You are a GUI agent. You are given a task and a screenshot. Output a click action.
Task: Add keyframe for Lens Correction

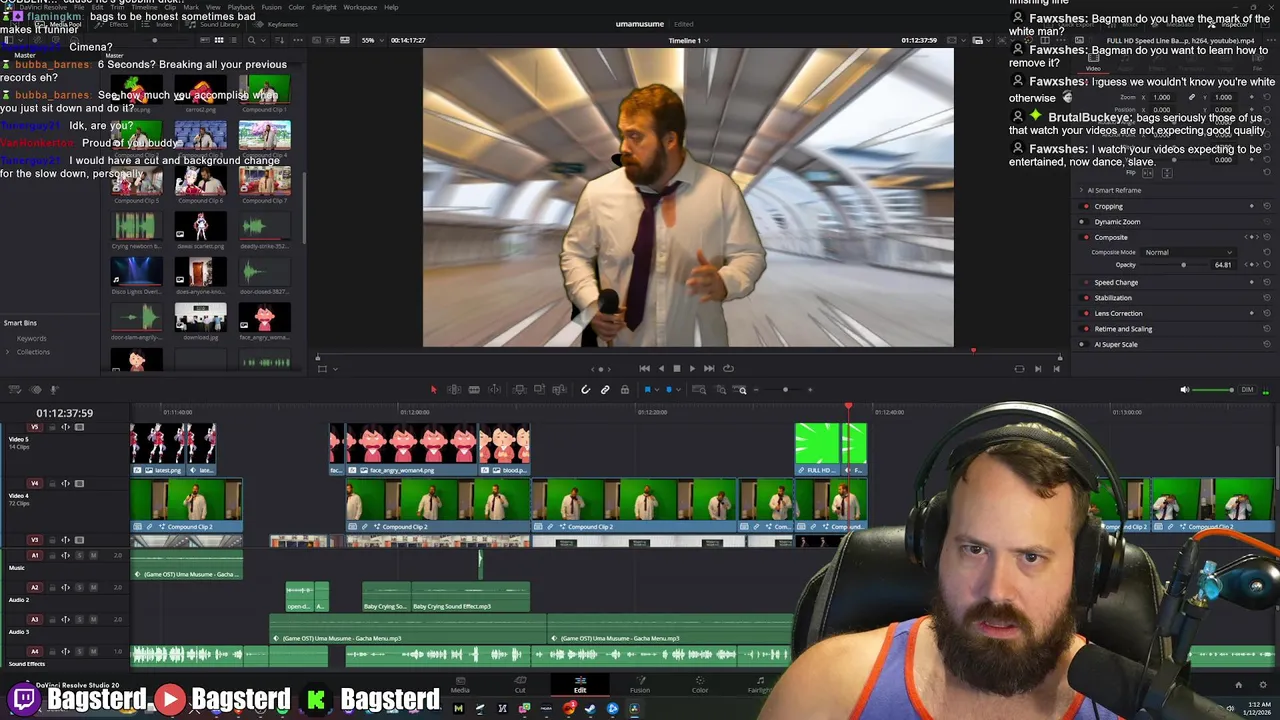[1252, 313]
